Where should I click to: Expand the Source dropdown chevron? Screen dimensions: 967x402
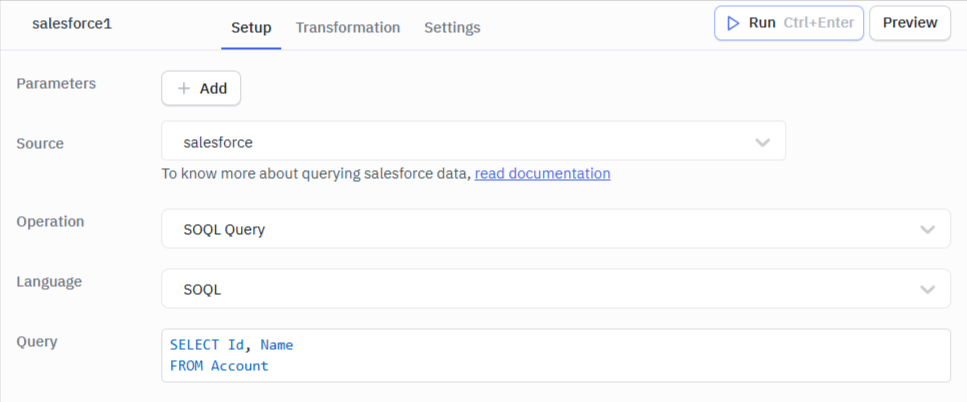[x=763, y=142]
